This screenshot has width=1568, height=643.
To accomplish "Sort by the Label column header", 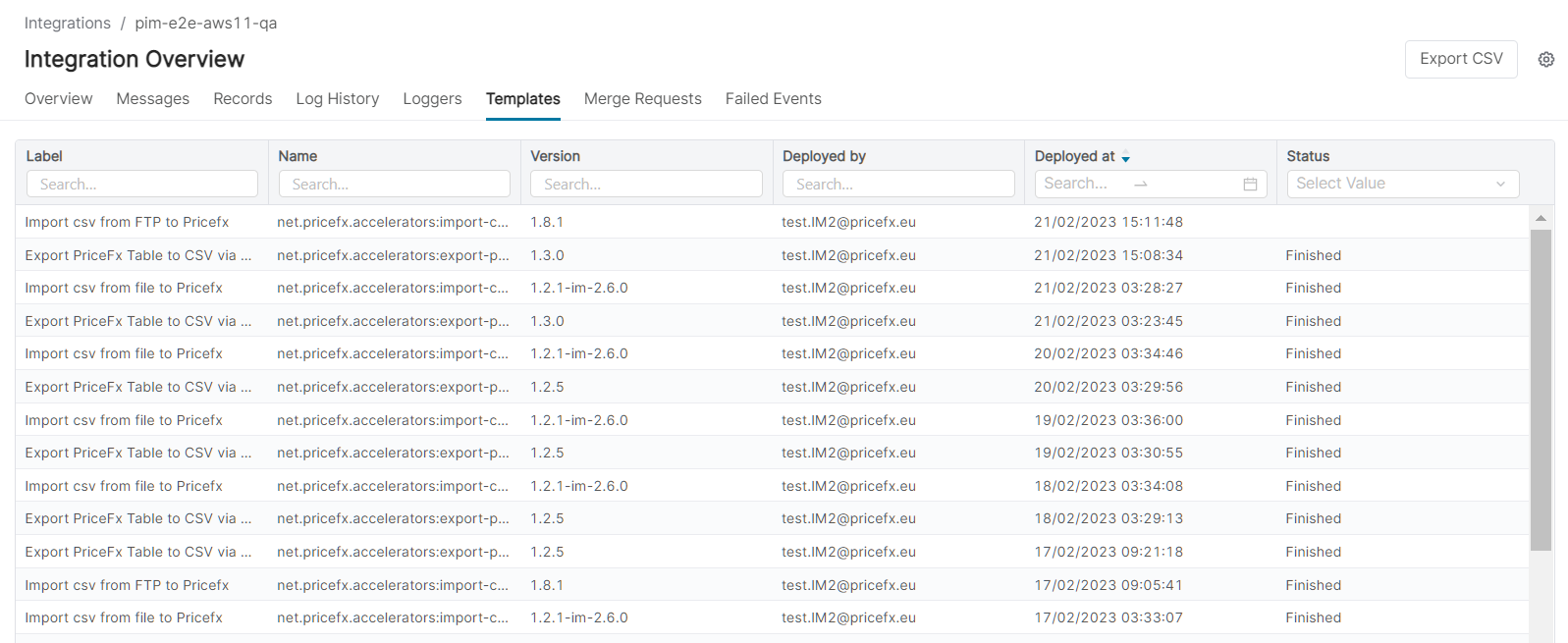I will click(x=44, y=156).
